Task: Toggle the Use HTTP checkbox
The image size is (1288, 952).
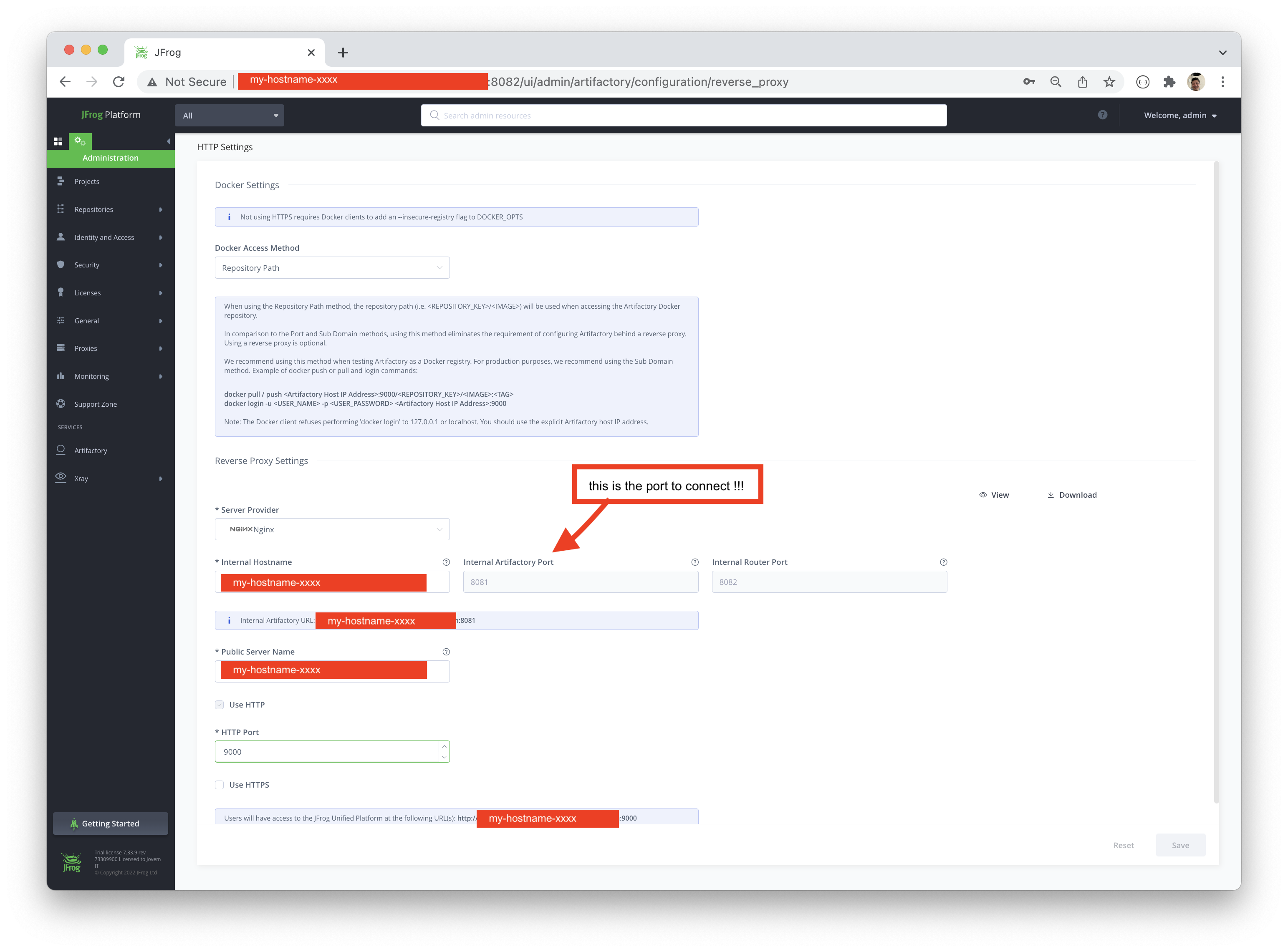Action: (220, 705)
